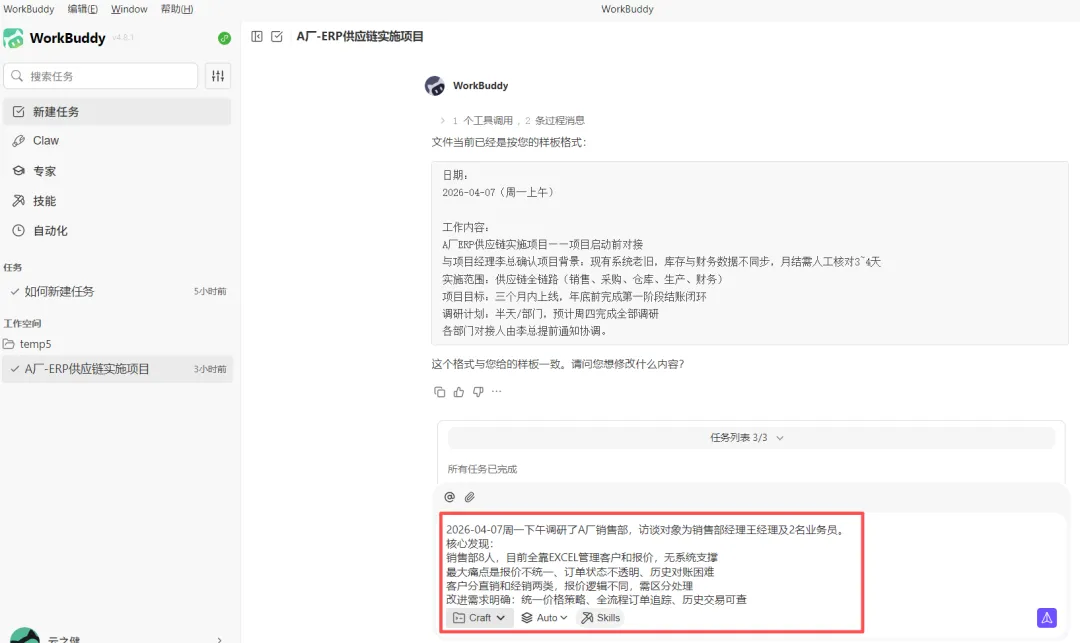Click the WorkBuddy avatar in chat
Screen dimensions: 1080x643
tap(435, 86)
